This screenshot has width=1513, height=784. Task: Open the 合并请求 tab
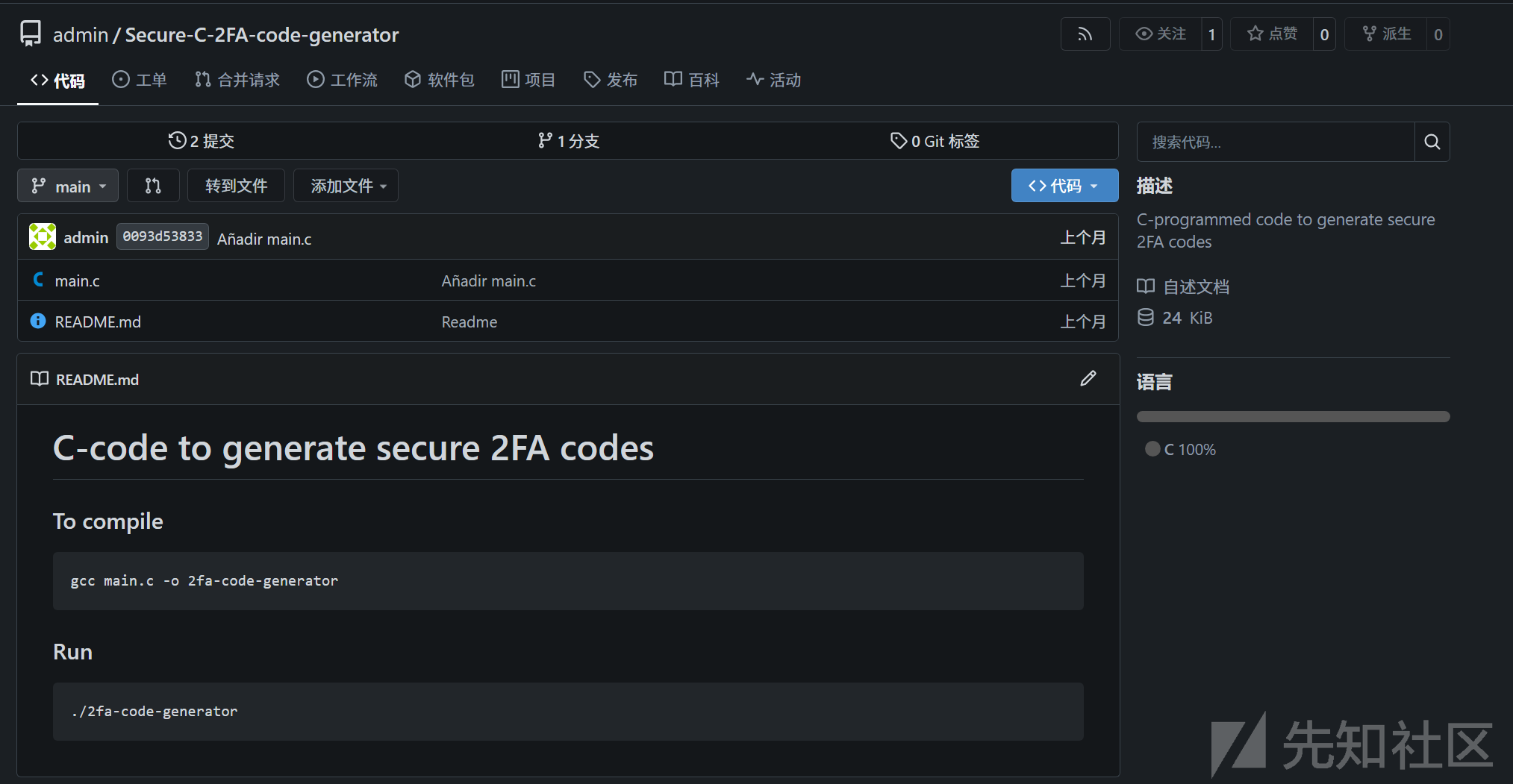tap(237, 80)
